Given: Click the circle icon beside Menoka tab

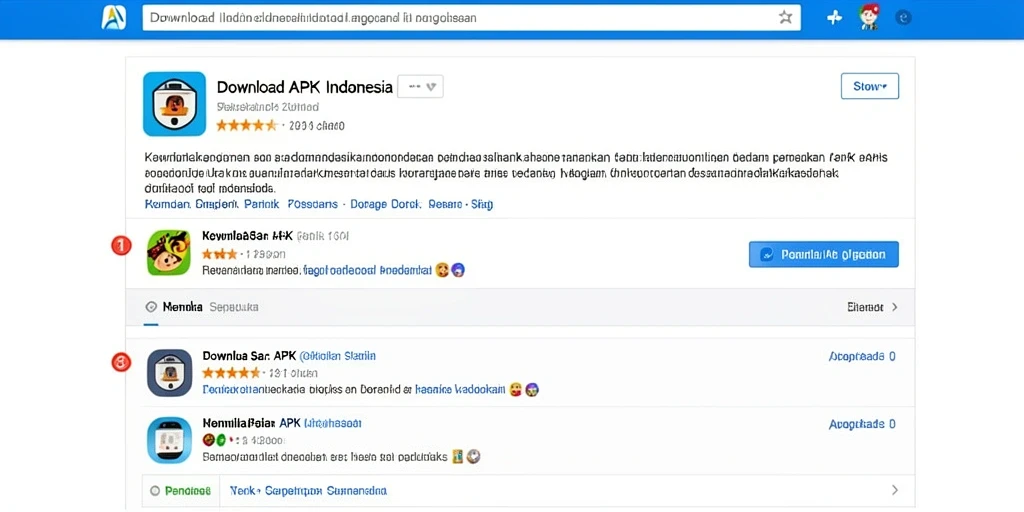Looking at the screenshot, I should pyautogui.click(x=152, y=306).
